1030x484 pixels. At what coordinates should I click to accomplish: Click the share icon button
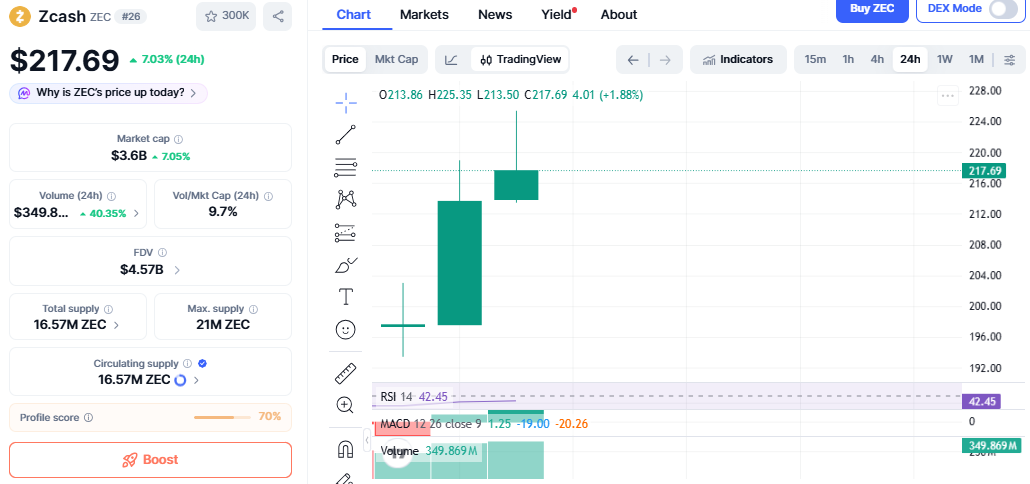click(278, 16)
